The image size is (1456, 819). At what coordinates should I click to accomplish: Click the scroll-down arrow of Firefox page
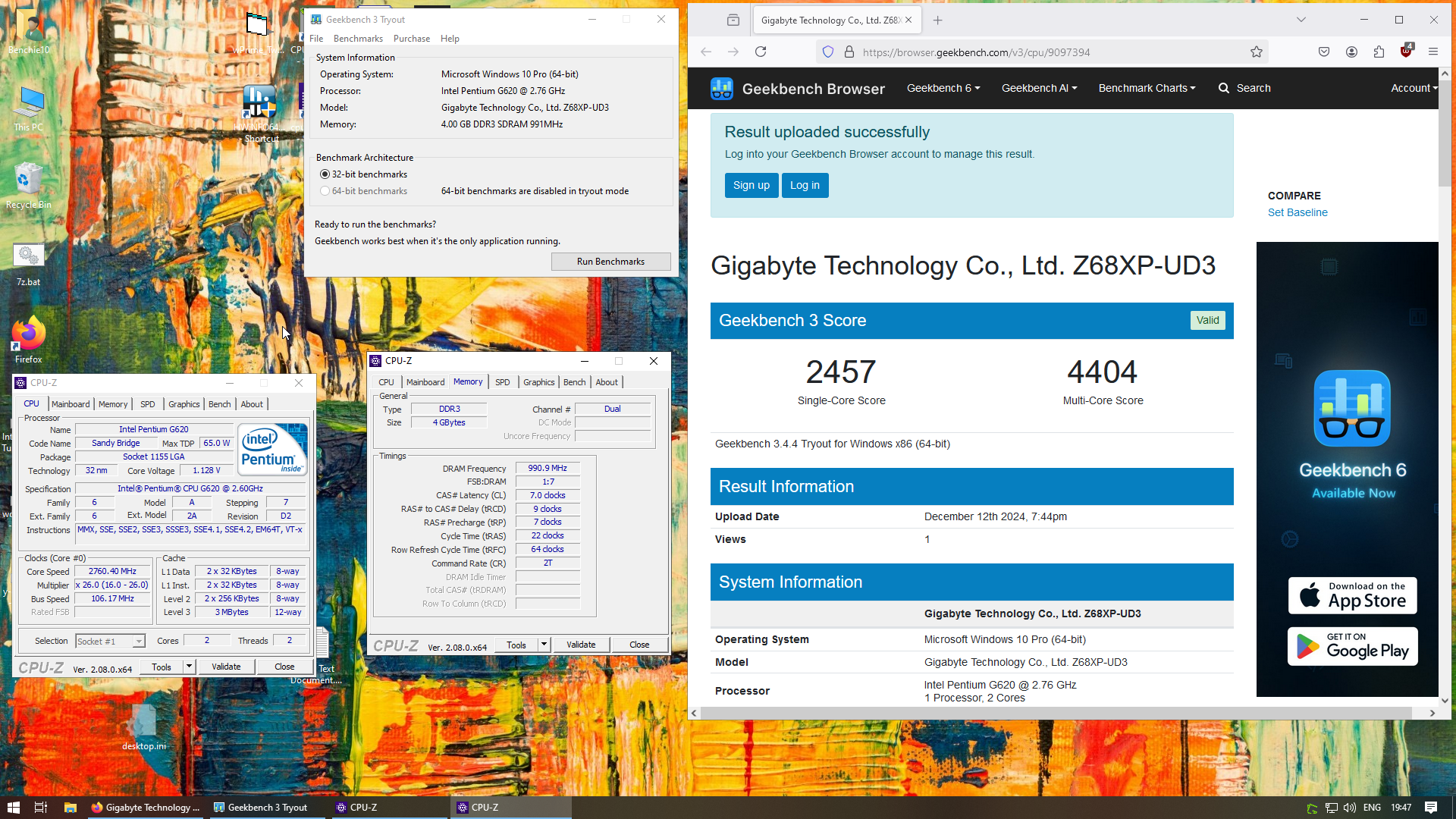(x=1445, y=701)
